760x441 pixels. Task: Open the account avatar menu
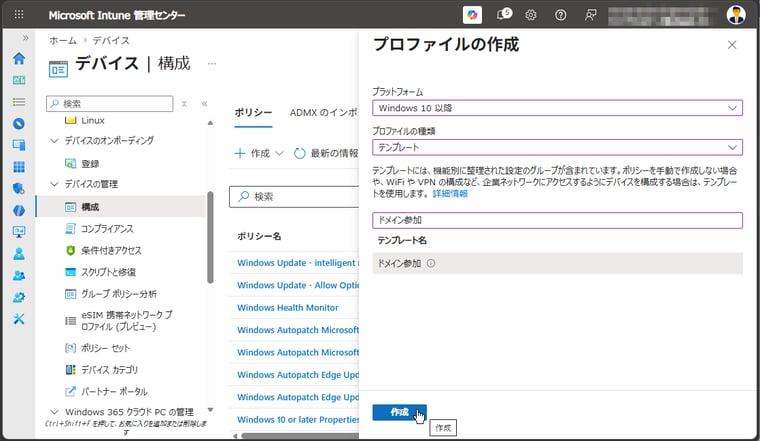(736, 15)
